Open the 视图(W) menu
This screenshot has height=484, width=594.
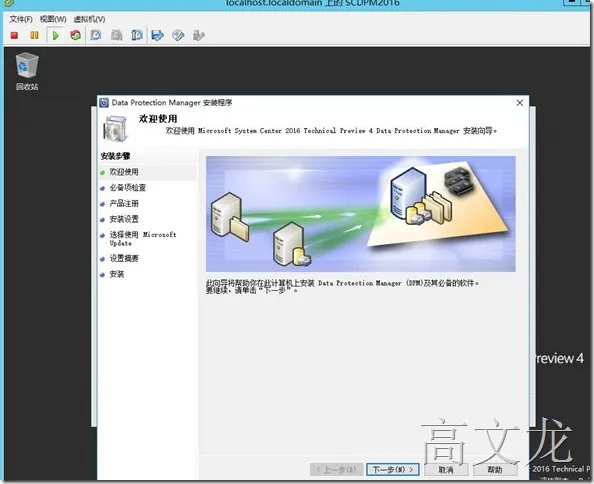point(53,19)
